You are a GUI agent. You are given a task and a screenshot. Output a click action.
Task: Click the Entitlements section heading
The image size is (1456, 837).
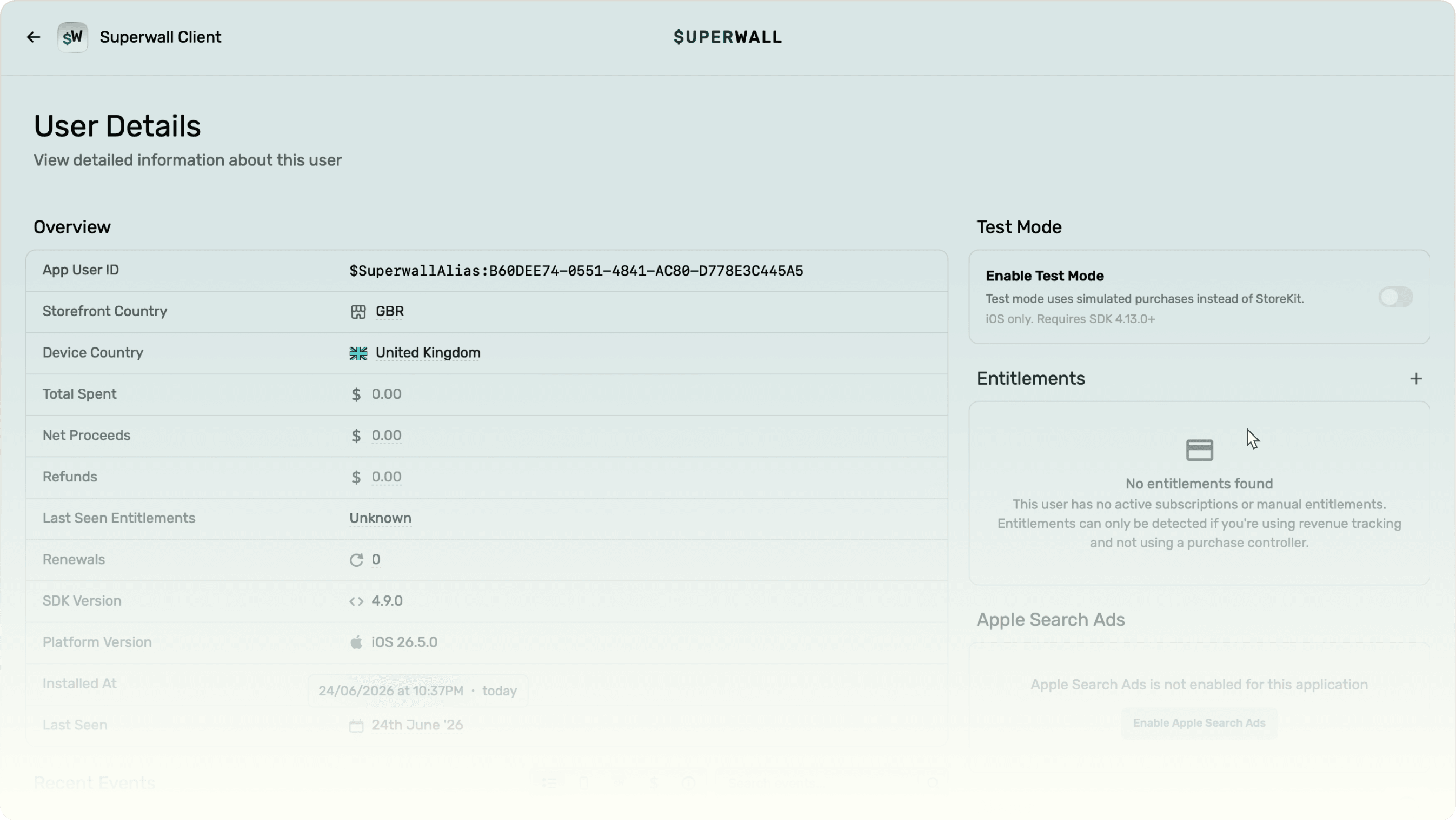[x=1030, y=379]
